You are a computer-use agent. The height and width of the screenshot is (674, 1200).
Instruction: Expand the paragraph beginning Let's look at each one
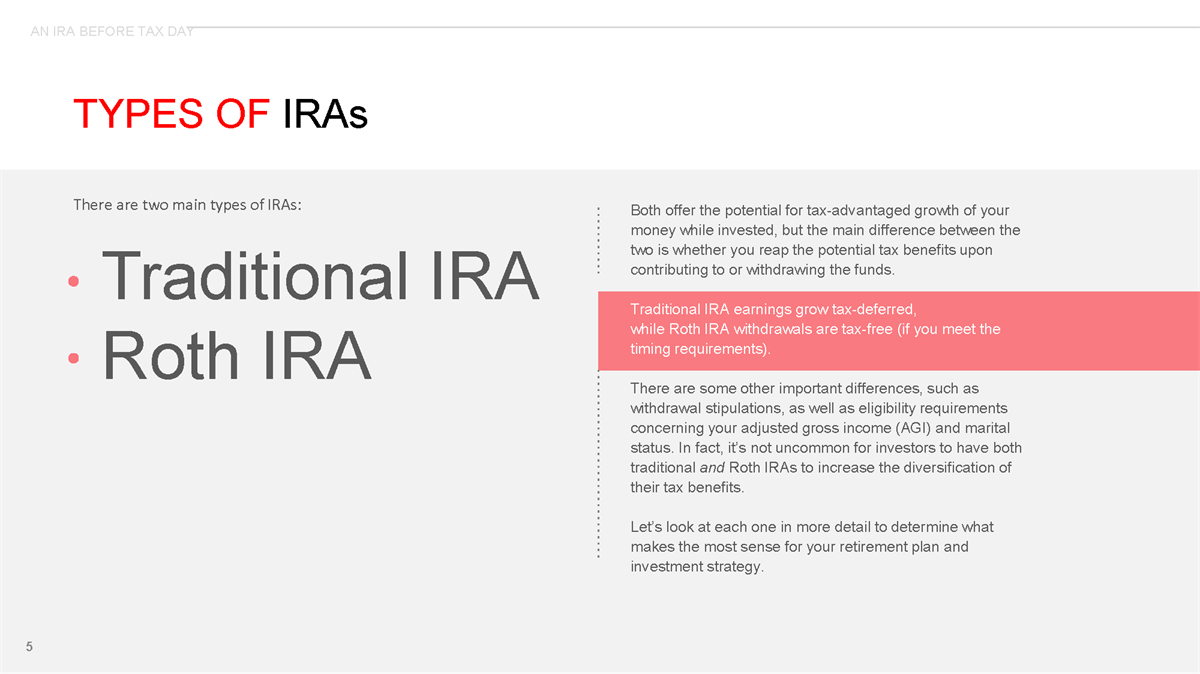(x=810, y=546)
